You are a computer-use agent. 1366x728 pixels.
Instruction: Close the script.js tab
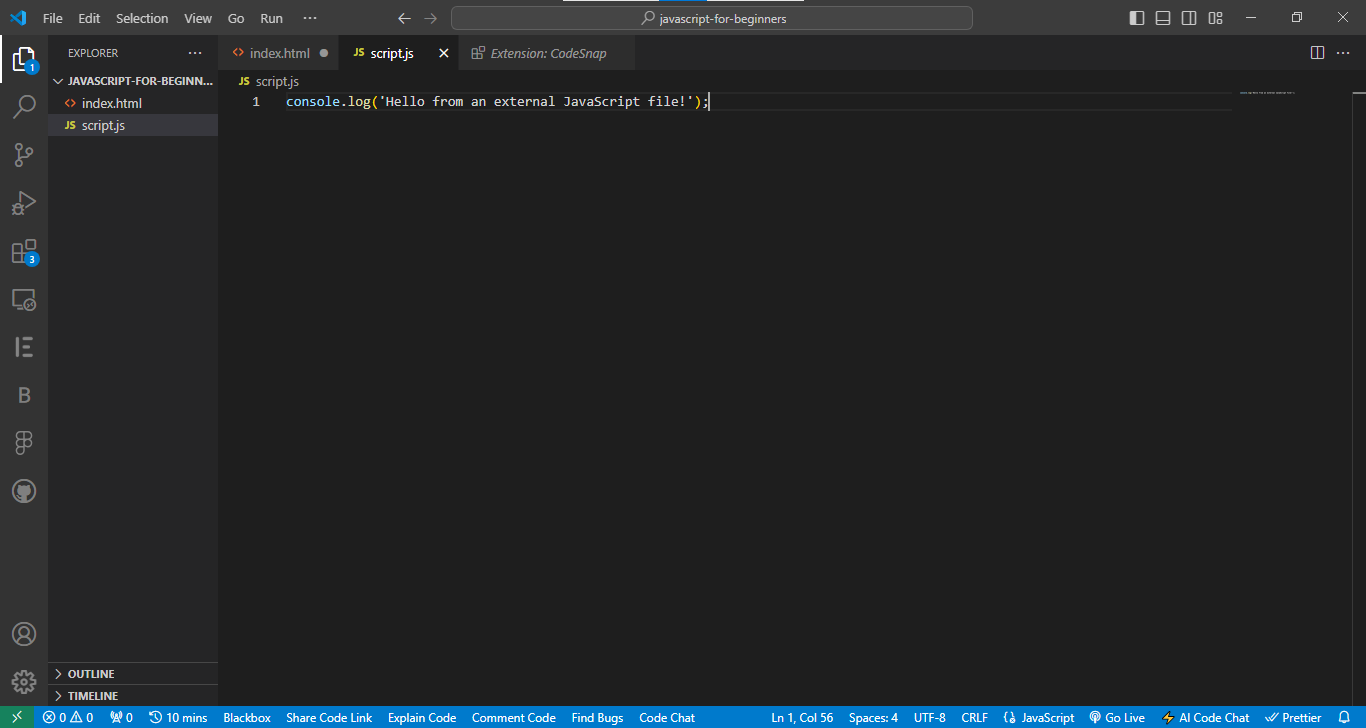[444, 53]
